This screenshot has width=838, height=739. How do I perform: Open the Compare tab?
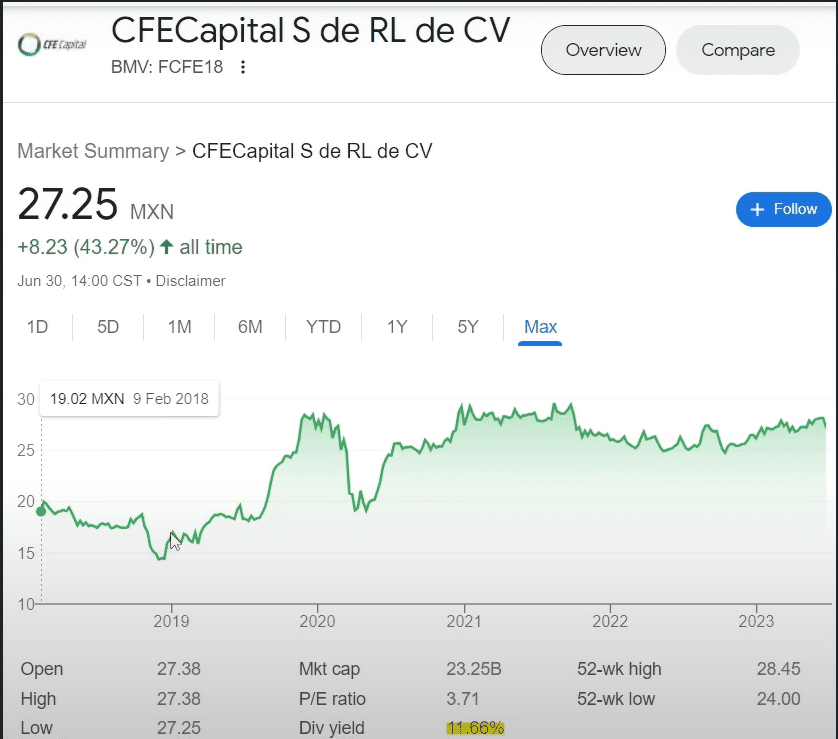point(738,50)
